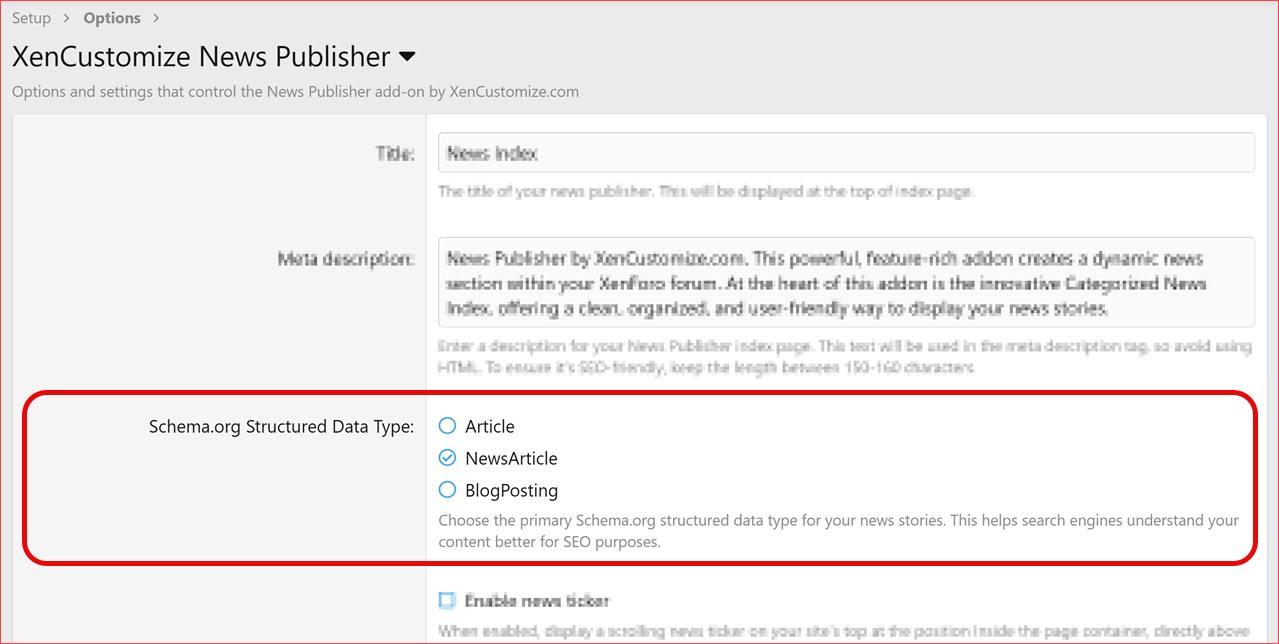Screen dimensions: 1279x644
Task: Enable the news ticker checkbox
Action: point(447,601)
